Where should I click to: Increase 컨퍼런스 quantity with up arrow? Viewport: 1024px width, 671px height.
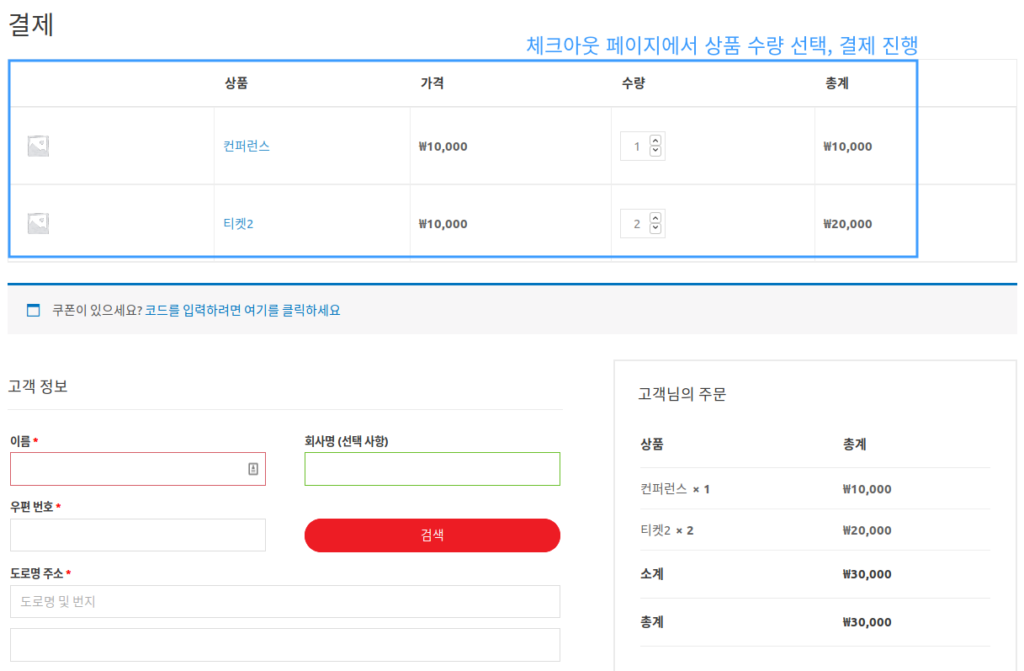pyautogui.click(x=655, y=141)
